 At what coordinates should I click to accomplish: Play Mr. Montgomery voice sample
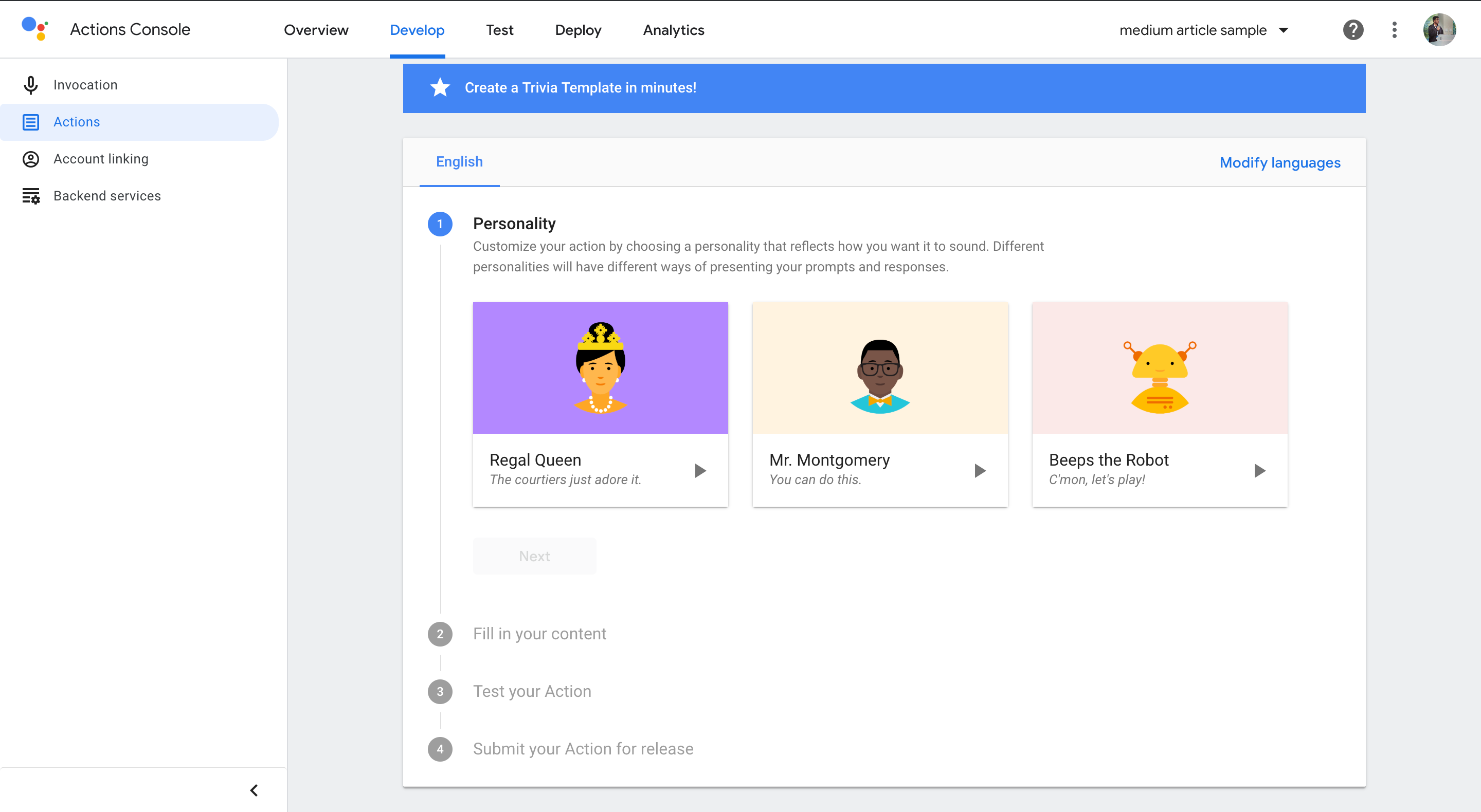tap(980, 471)
